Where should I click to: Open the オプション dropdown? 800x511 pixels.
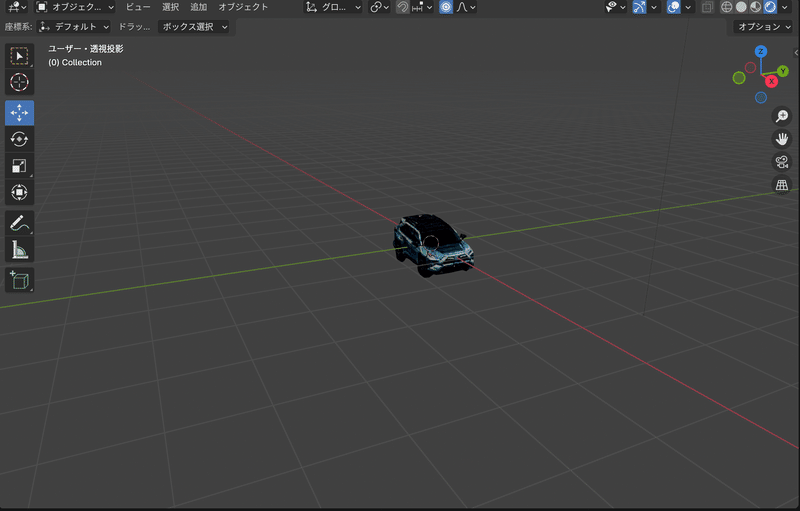coord(763,27)
